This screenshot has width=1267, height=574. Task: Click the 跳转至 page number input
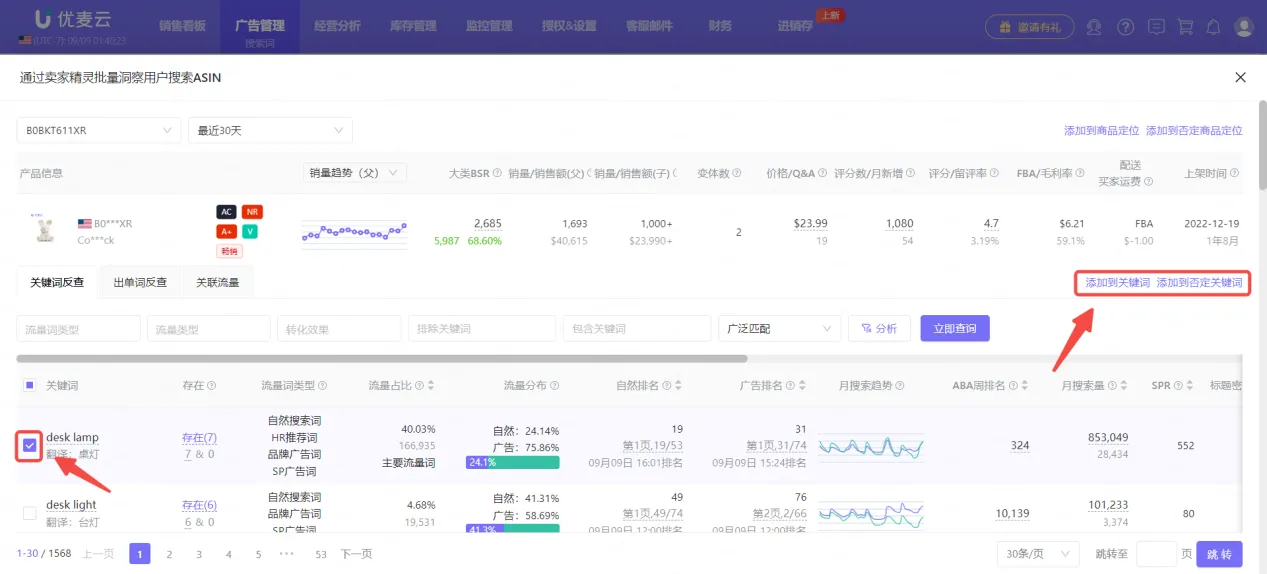point(1157,554)
